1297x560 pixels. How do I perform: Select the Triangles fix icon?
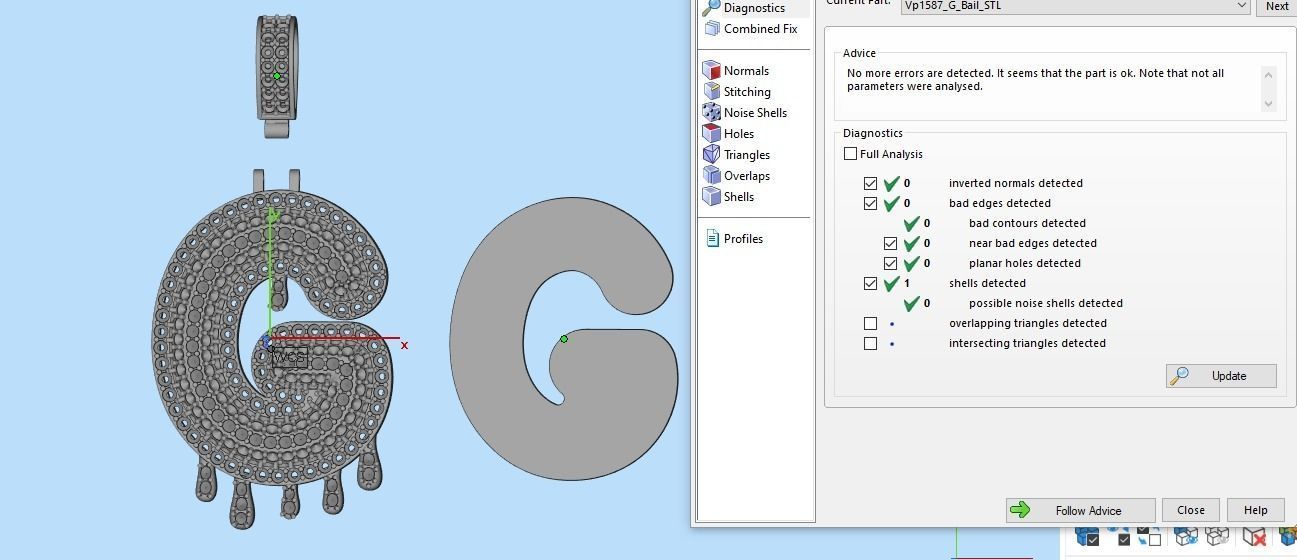point(711,154)
